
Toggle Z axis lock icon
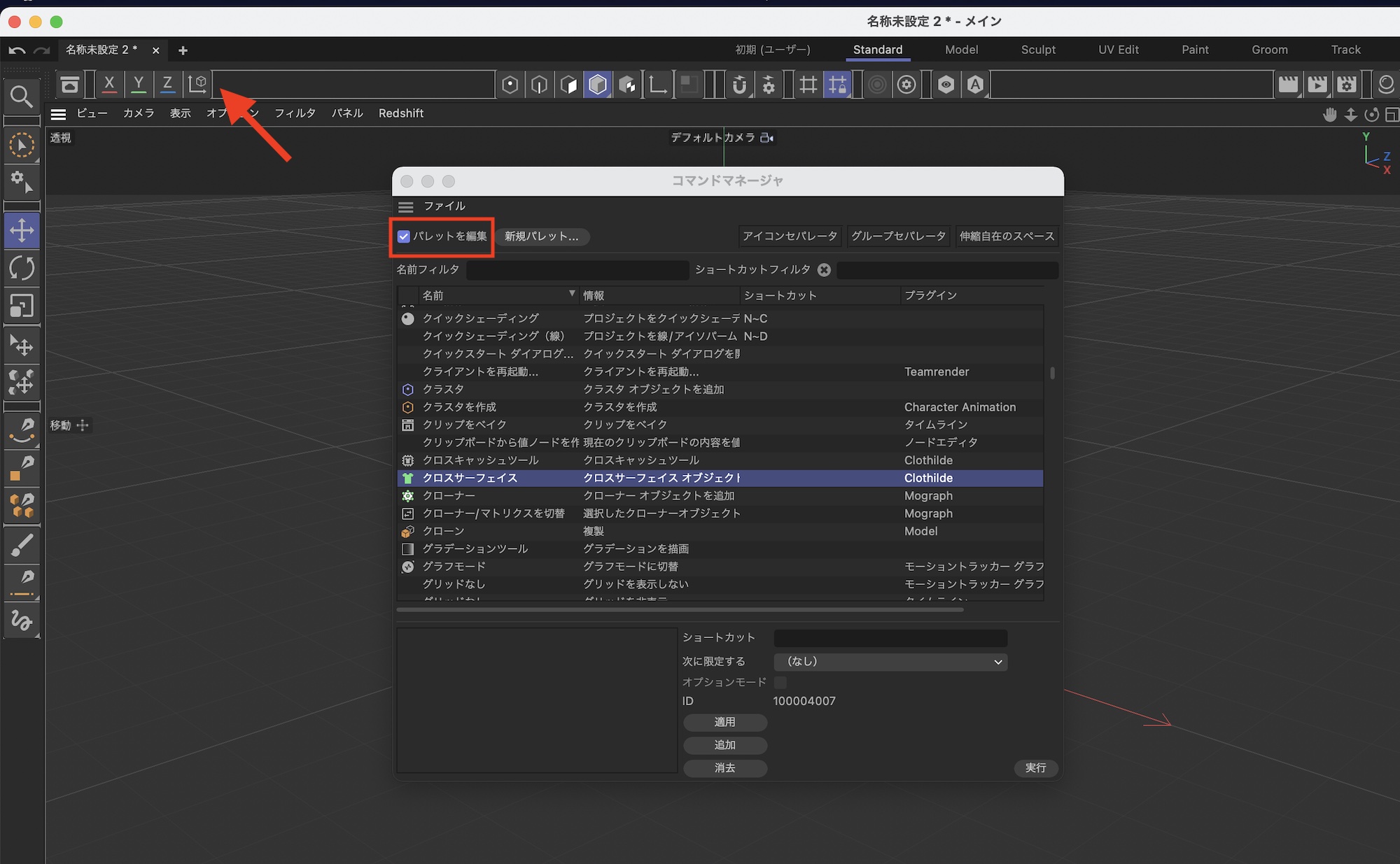point(168,85)
